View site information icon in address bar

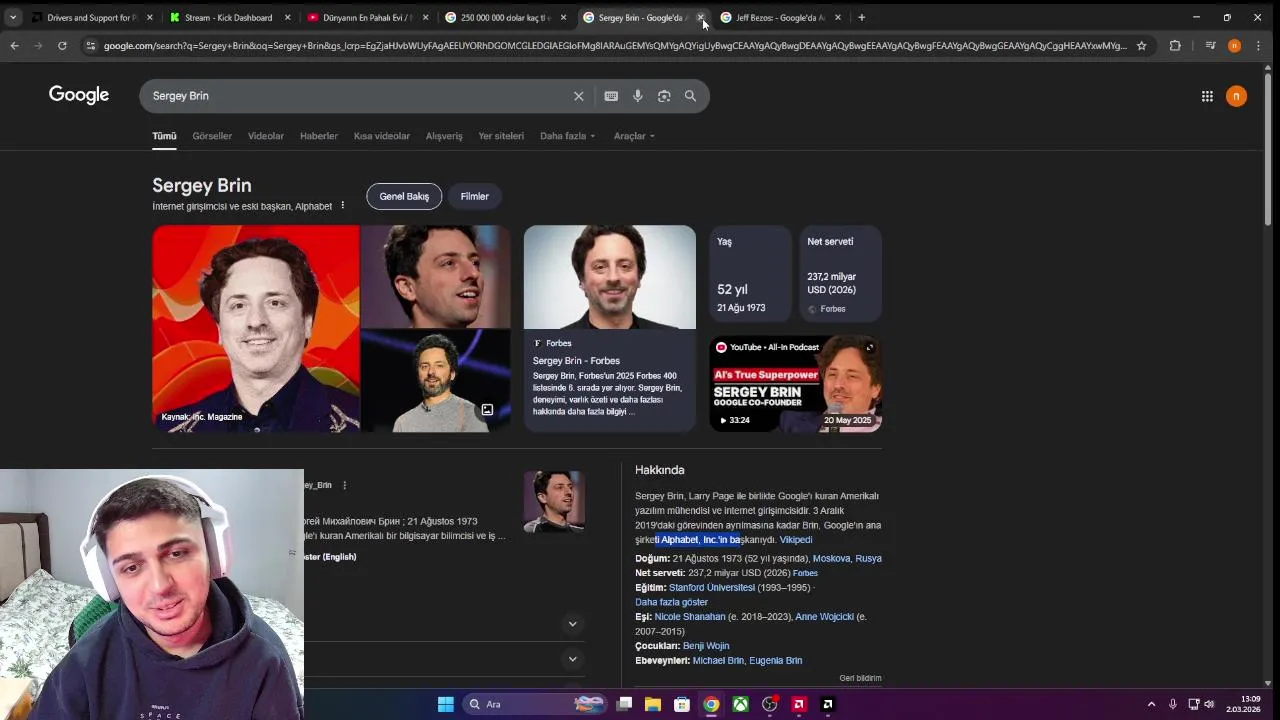pyautogui.click(x=90, y=46)
